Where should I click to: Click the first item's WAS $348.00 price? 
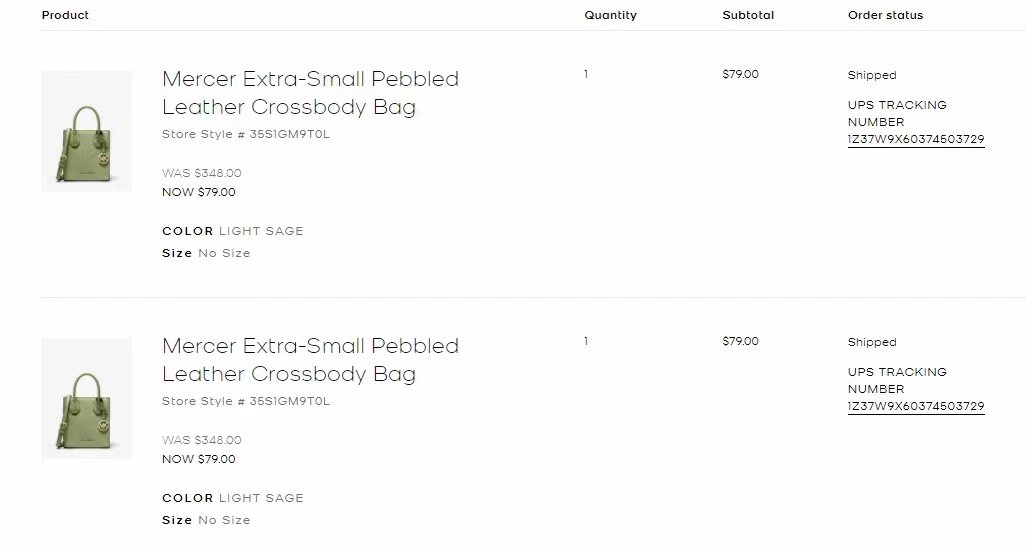coord(202,173)
